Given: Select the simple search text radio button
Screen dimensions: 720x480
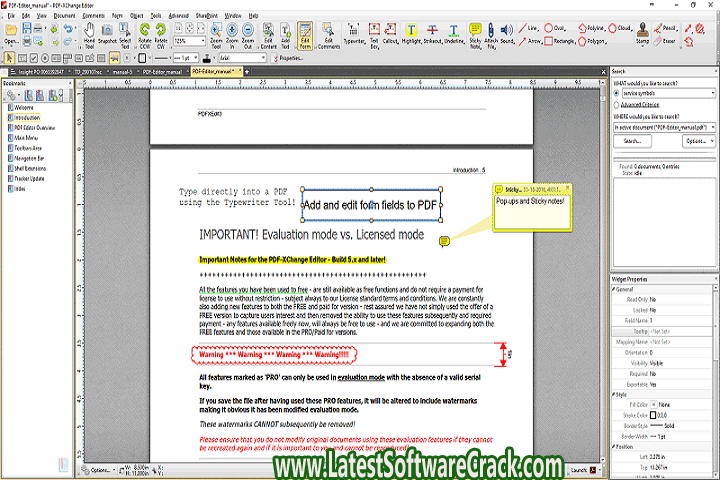Looking at the screenshot, I should pyautogui.click(x=616, y=92).
